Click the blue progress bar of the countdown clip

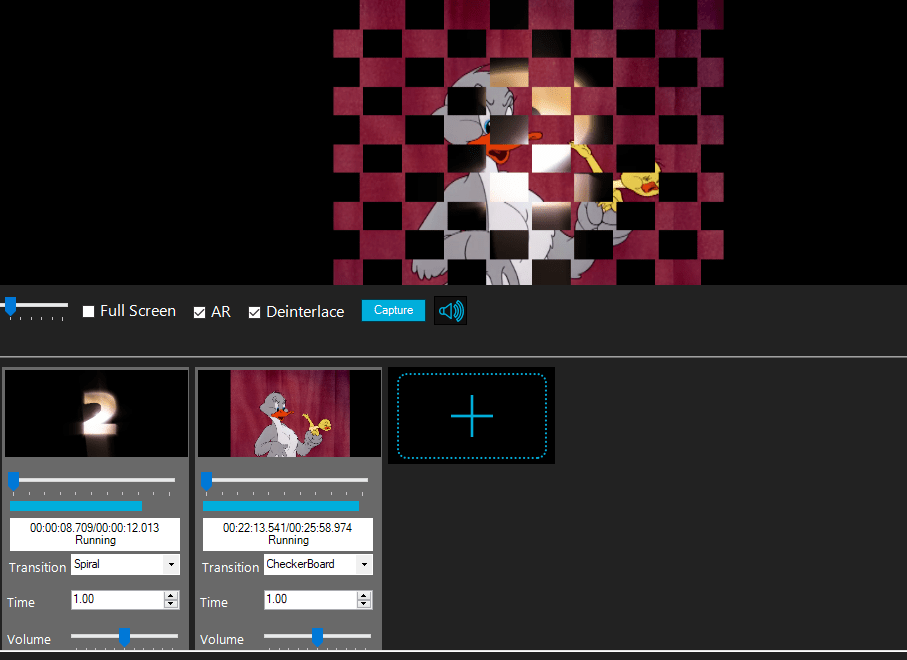click(x=76, y=506)
